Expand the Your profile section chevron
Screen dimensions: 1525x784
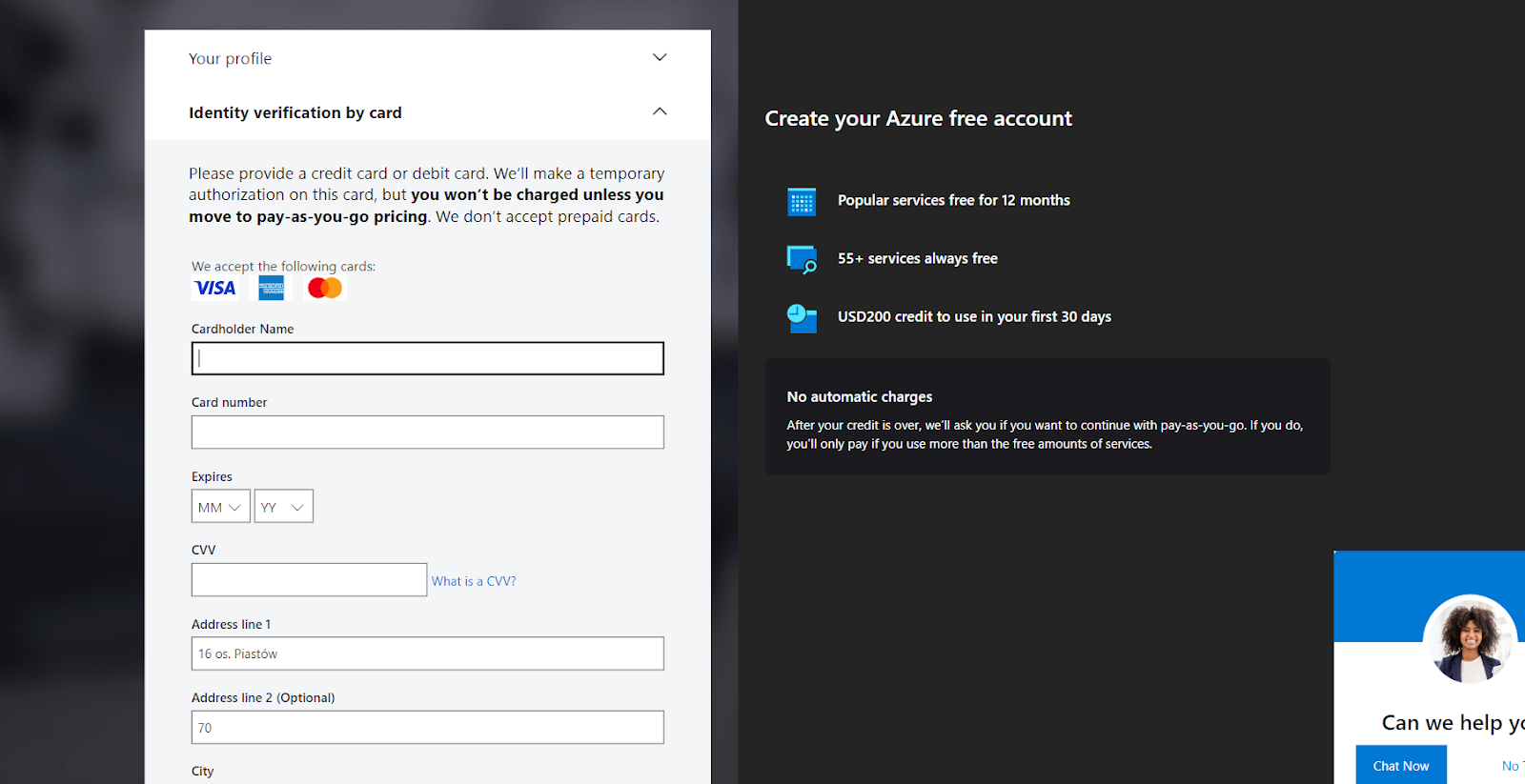[659, 58]
